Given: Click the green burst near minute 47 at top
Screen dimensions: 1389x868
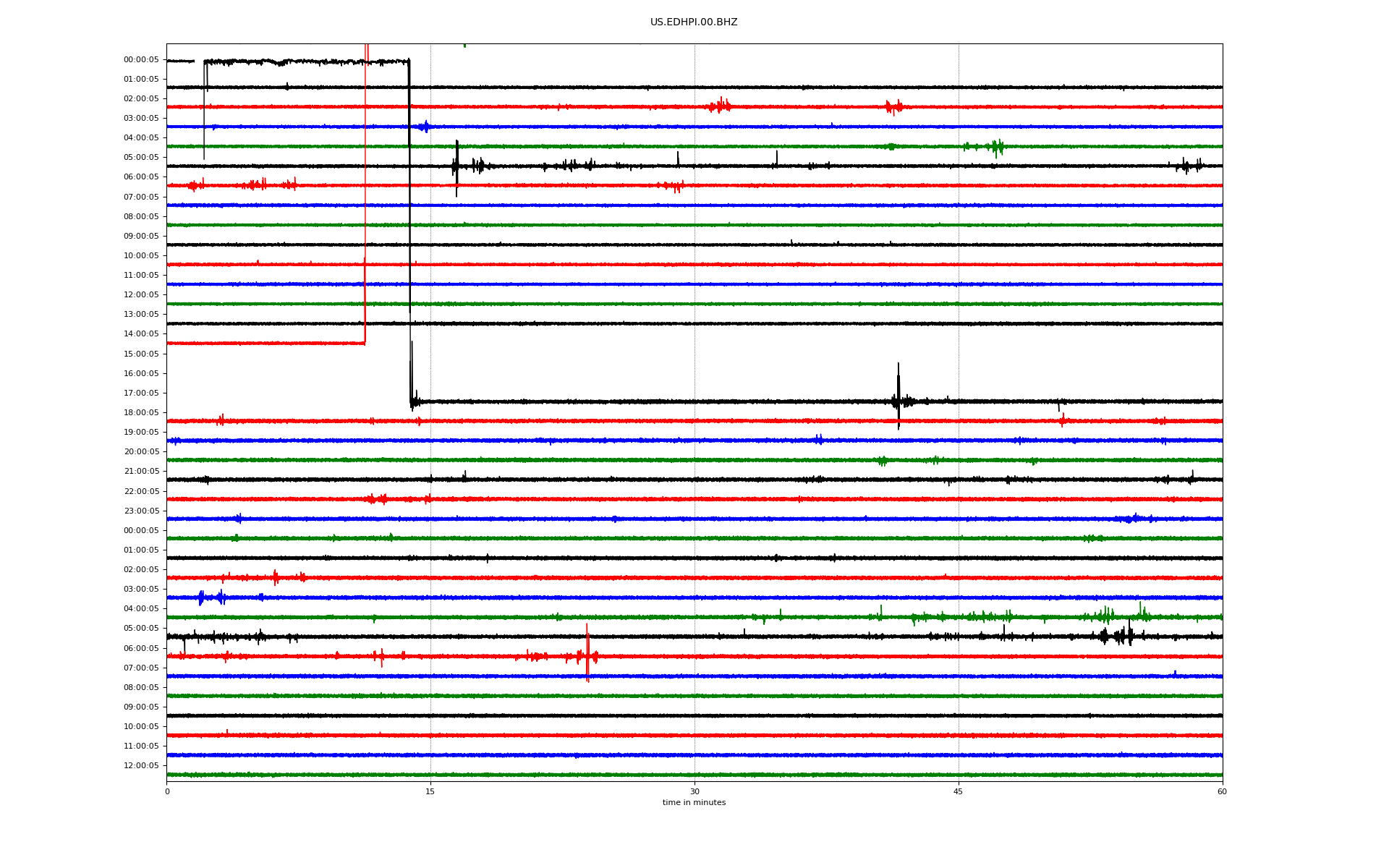Looking at the screenshot, I should pos(997,147).
